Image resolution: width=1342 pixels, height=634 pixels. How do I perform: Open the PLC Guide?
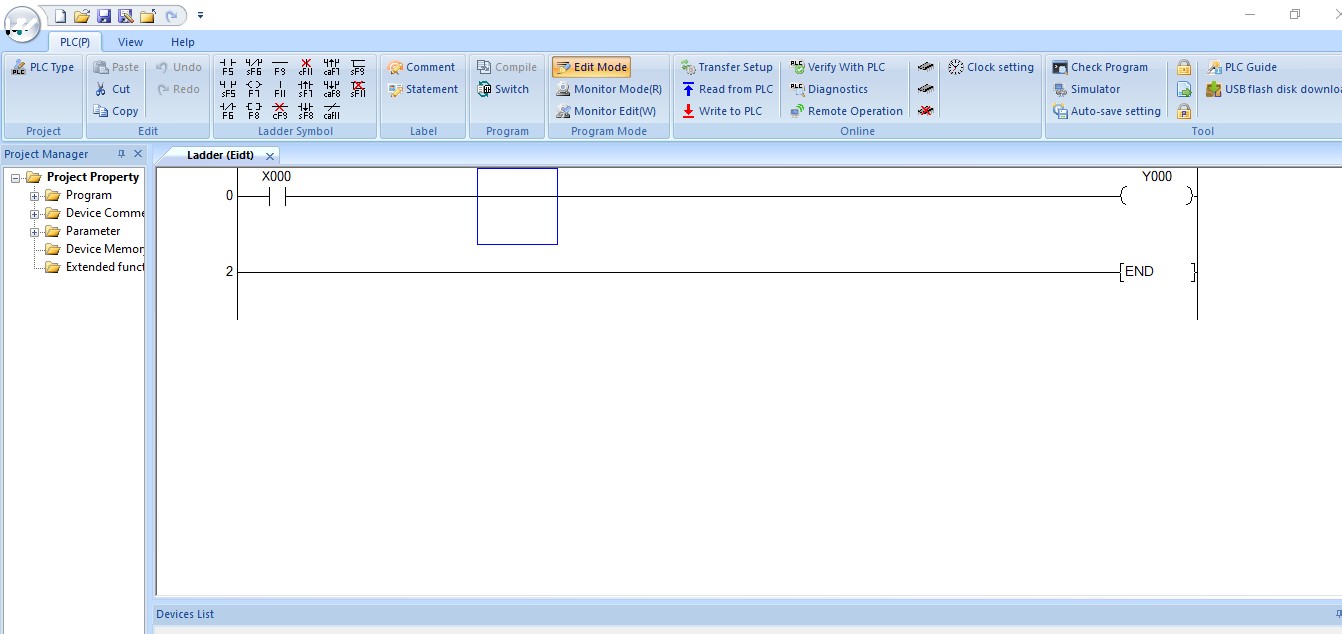pos(1242,67)
